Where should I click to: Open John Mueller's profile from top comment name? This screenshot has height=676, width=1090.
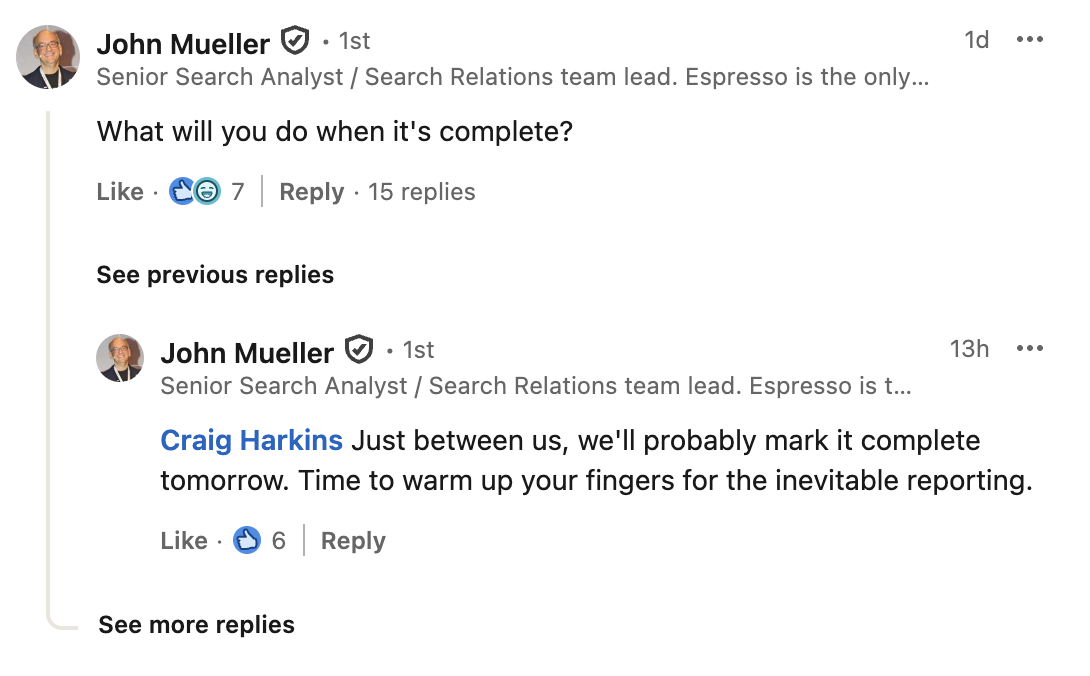coord(183,44)
